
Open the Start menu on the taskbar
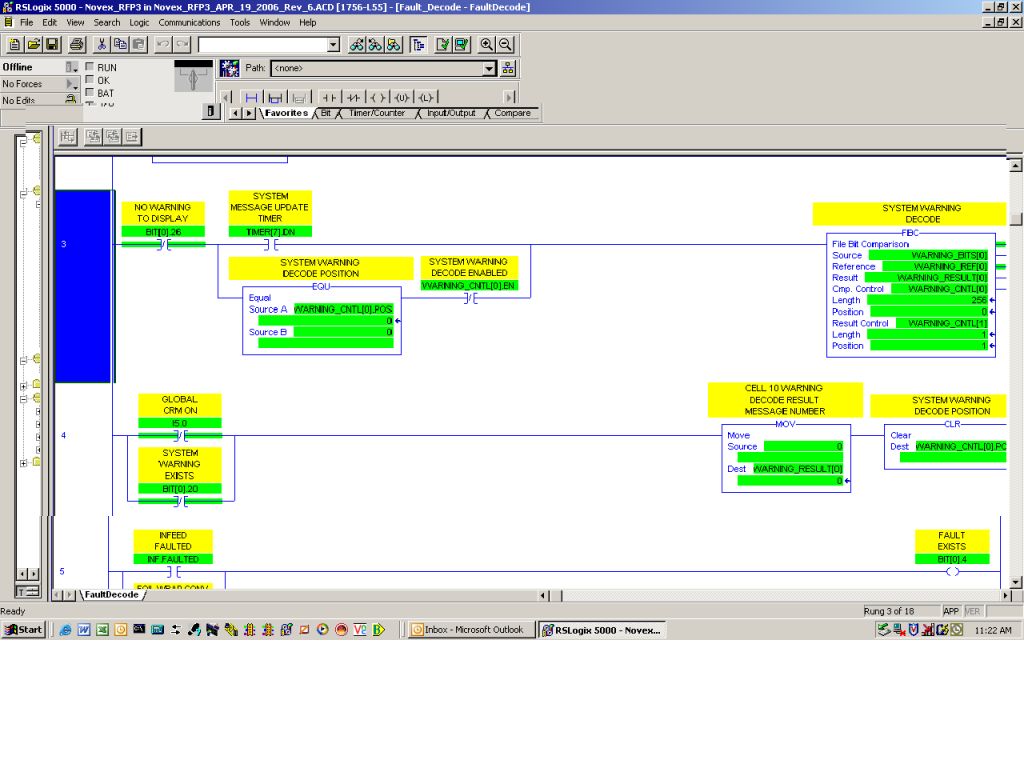coord(24,630)
